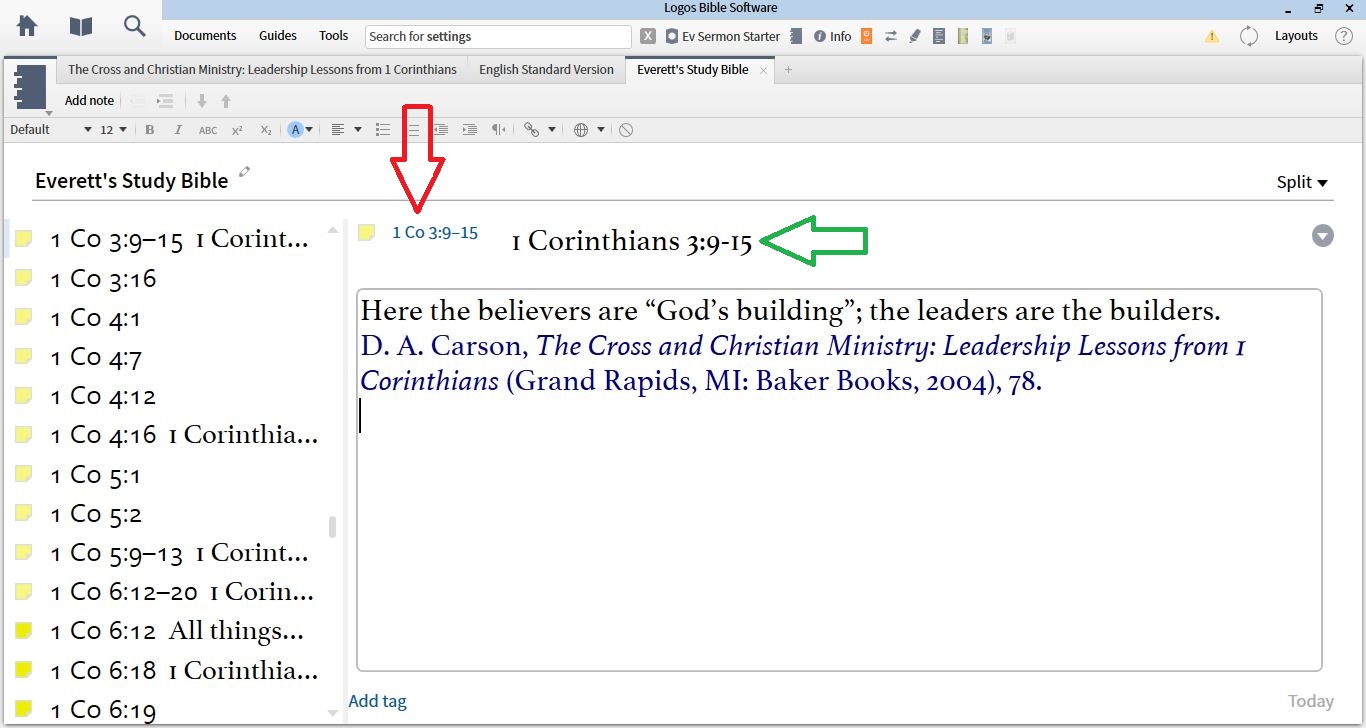Click the gray X shortcut icon

(x=648, y=36)
